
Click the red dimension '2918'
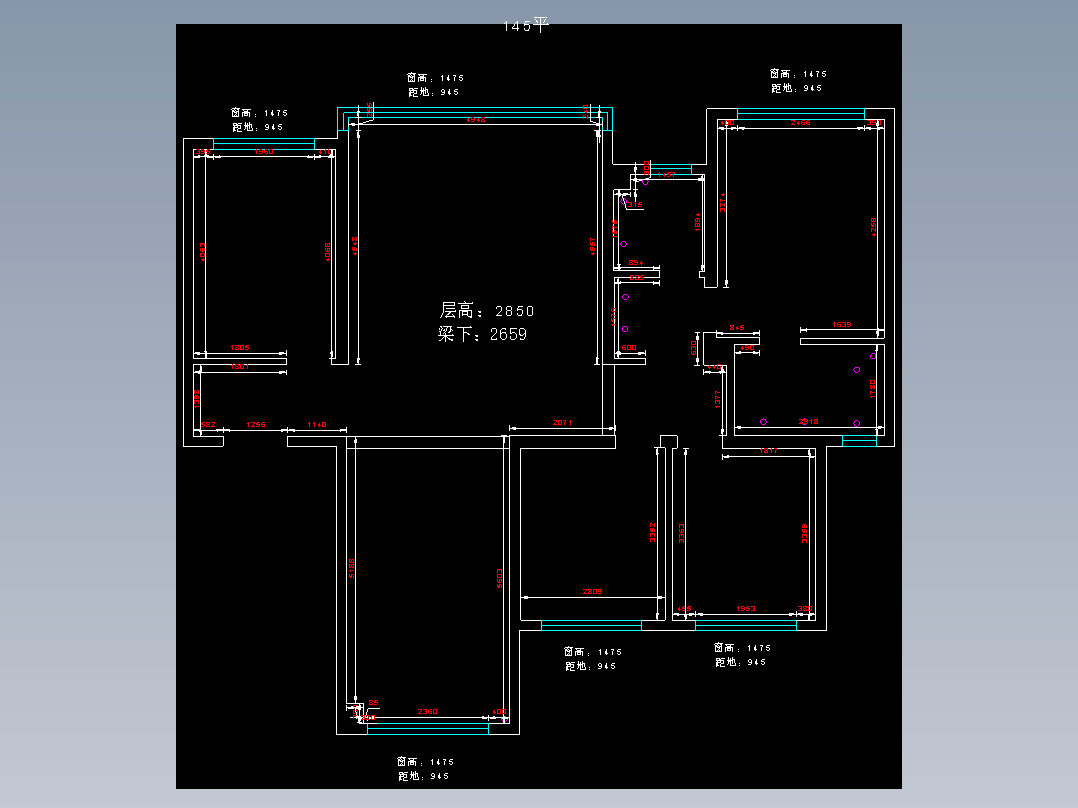pyautogui.click(x=808, y=422)
